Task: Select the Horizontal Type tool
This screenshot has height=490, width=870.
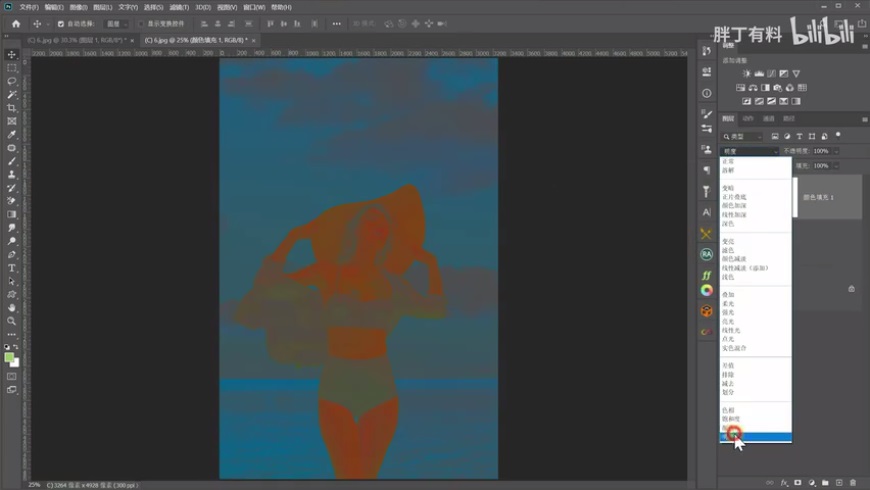Action: click(x=12, y=268)
